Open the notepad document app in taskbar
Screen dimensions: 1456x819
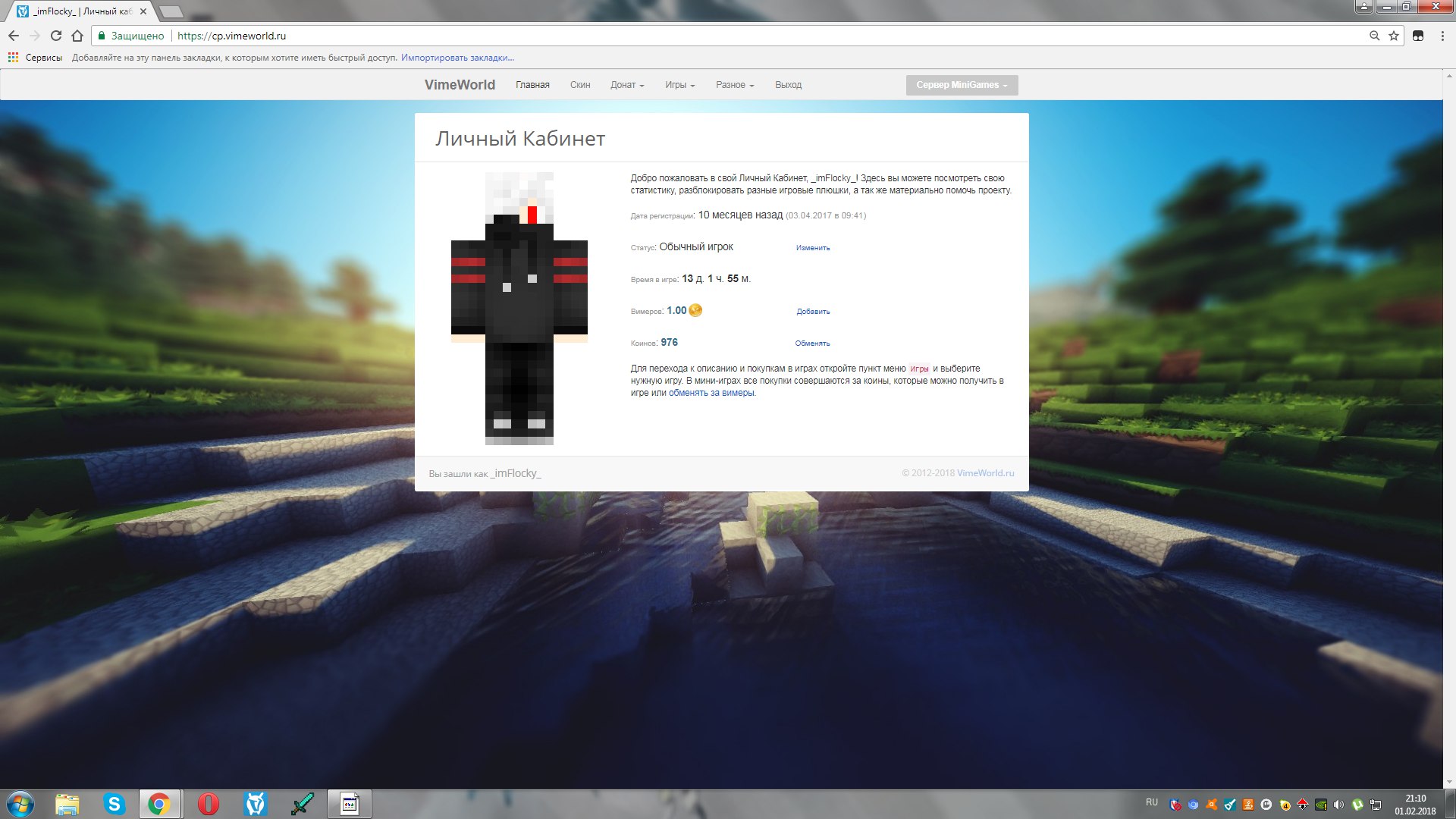tap(350, 805)
